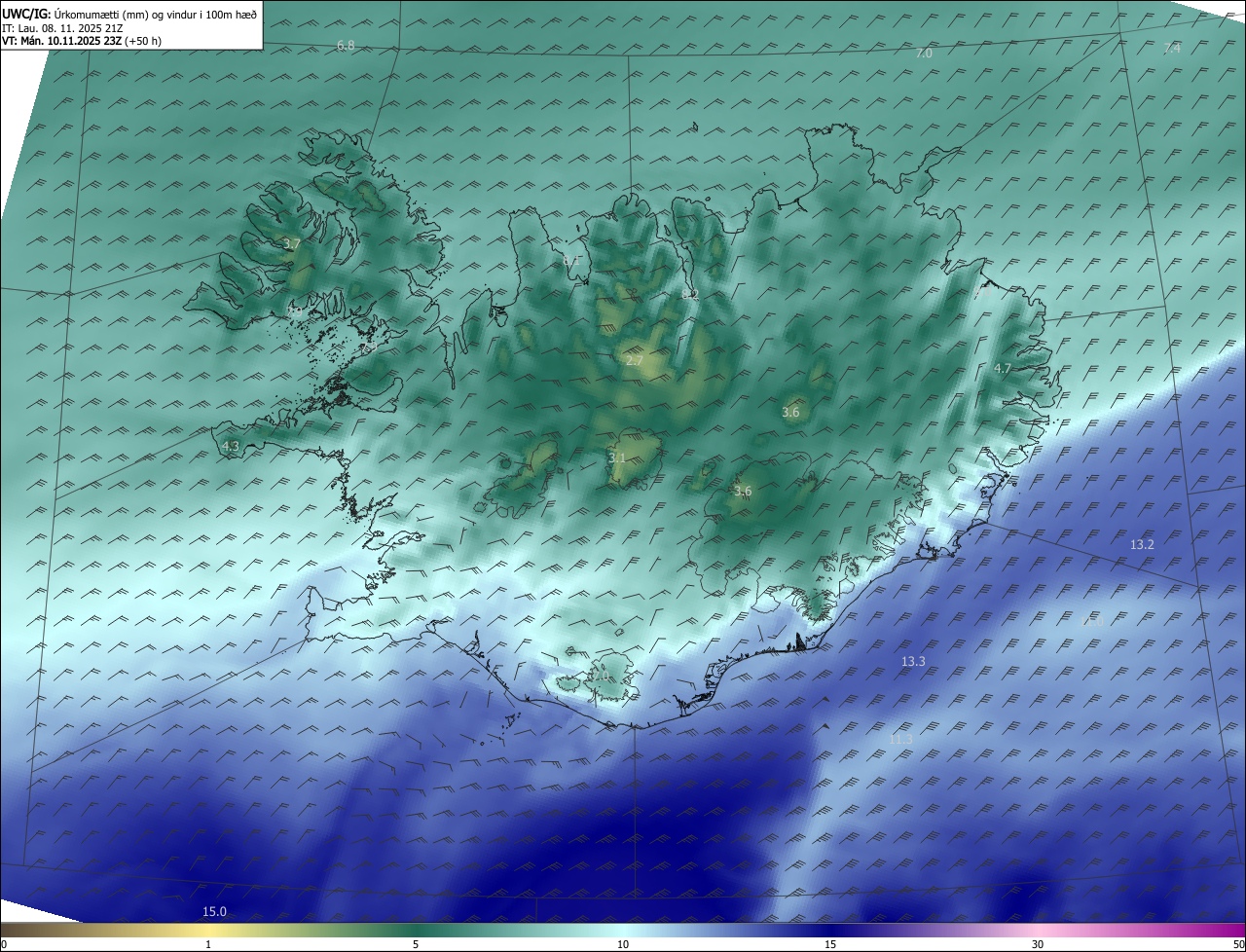Image resolution: width=1246 pixels, height=952 pixels.
Task: Click the 4.7 value label
Action: click(1003, 369)
